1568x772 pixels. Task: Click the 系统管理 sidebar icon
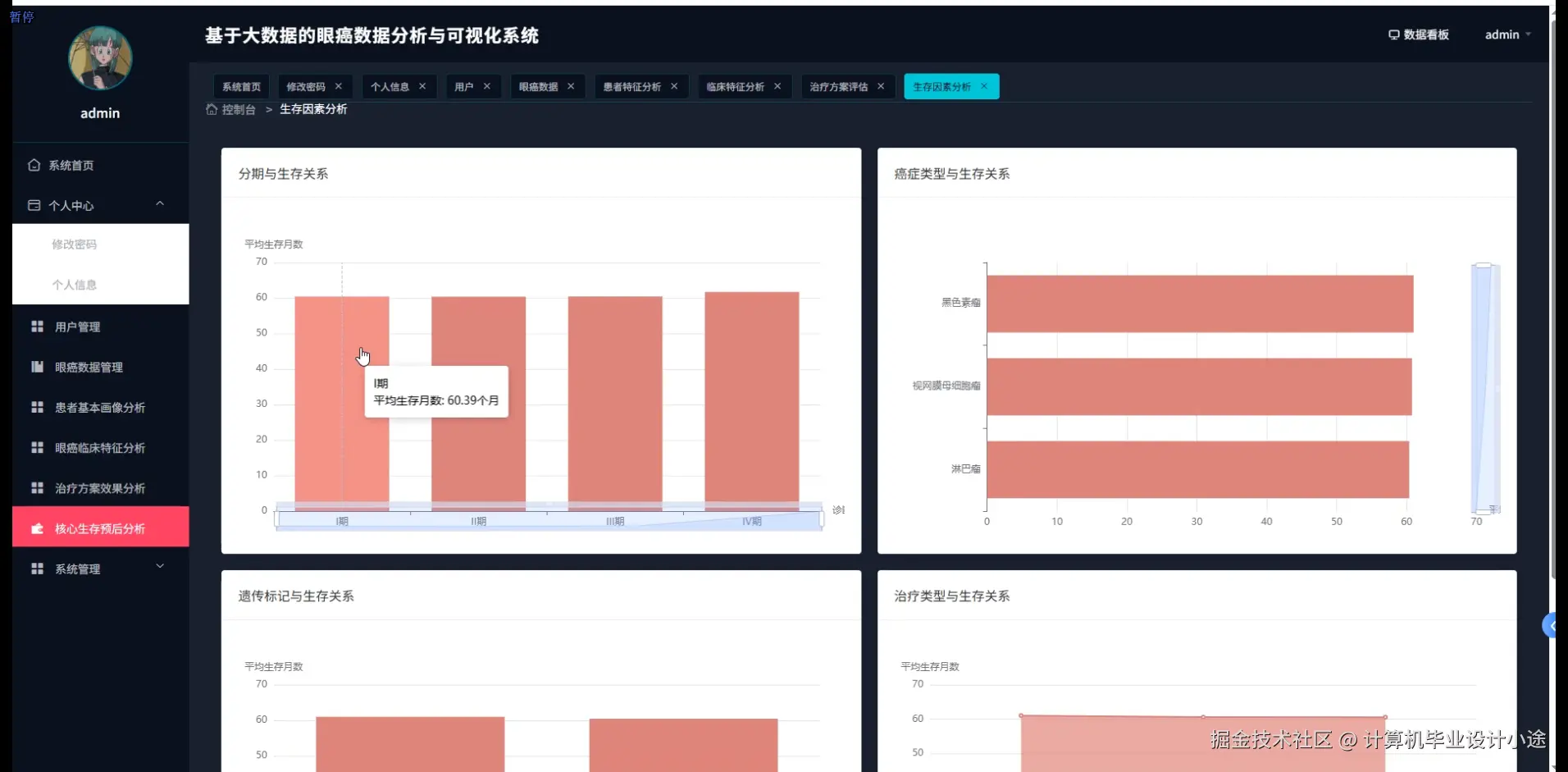pyautogui.click(x=35, y=568)
